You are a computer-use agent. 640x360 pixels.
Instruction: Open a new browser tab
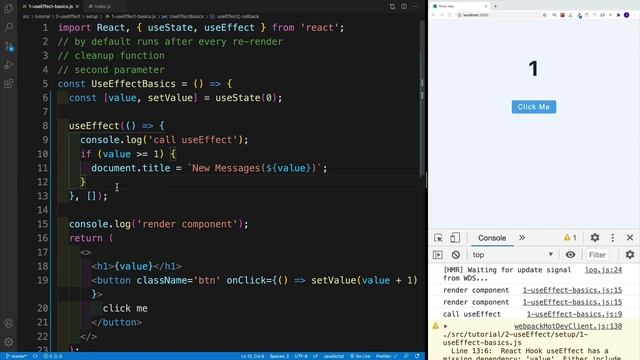496,6
